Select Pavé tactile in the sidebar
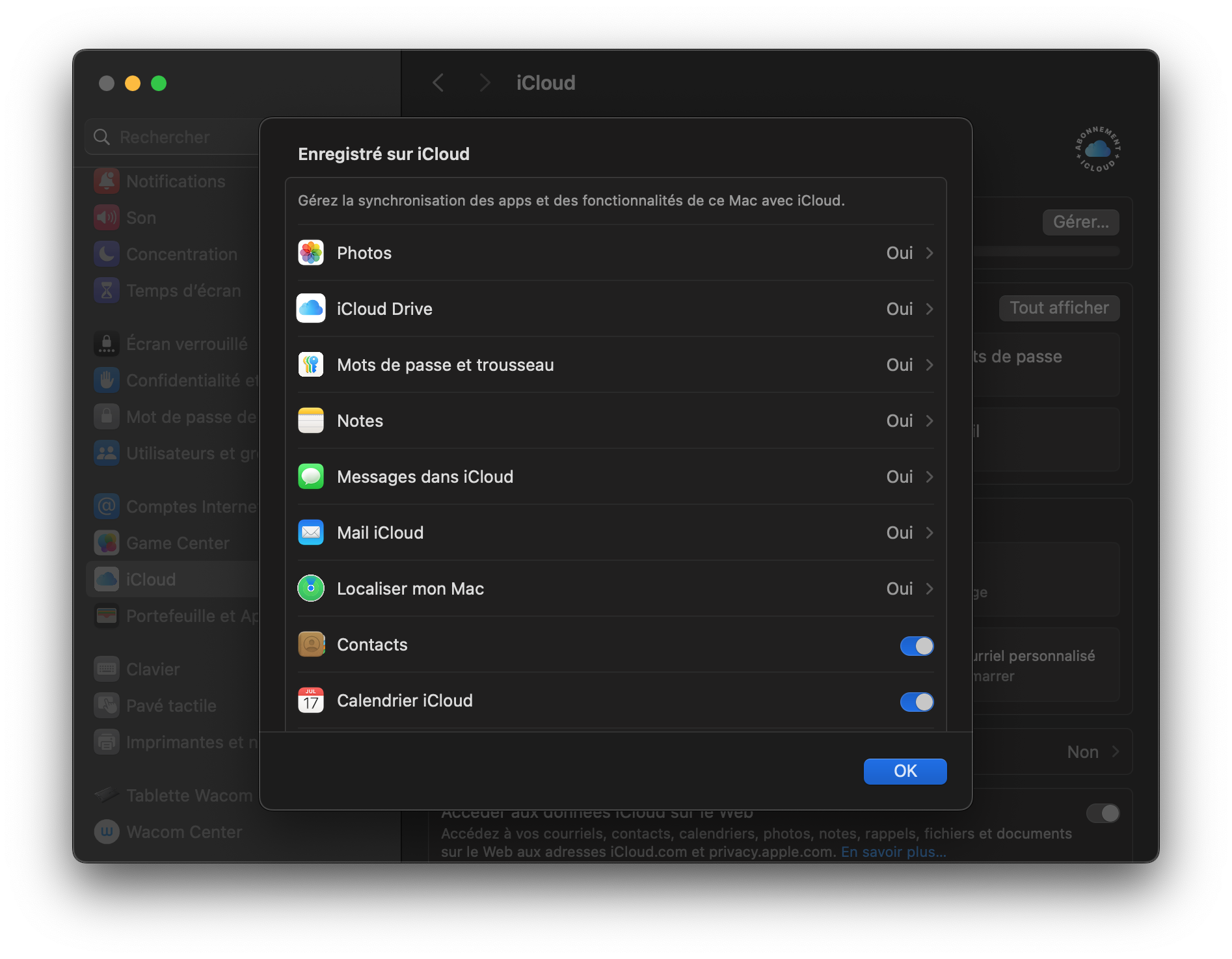Image resolution: width=1232 pixels, height=959 pixels. 172,706
